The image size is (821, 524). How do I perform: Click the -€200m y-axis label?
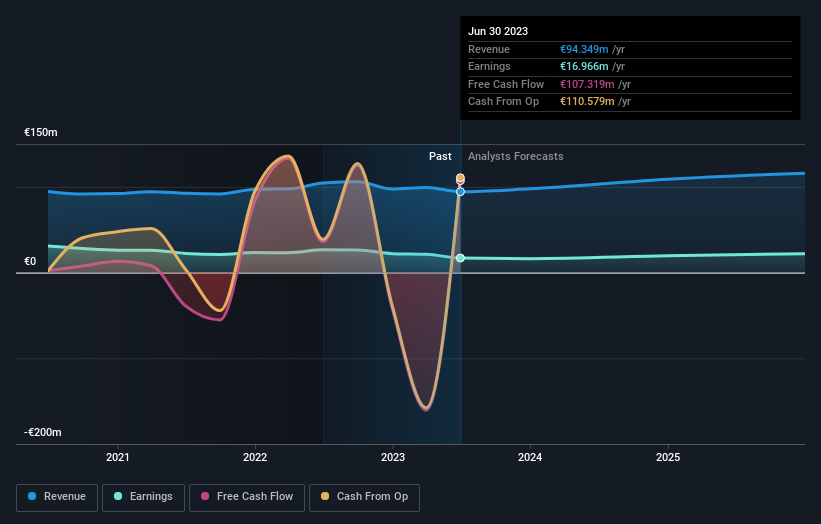coord(42,432)
